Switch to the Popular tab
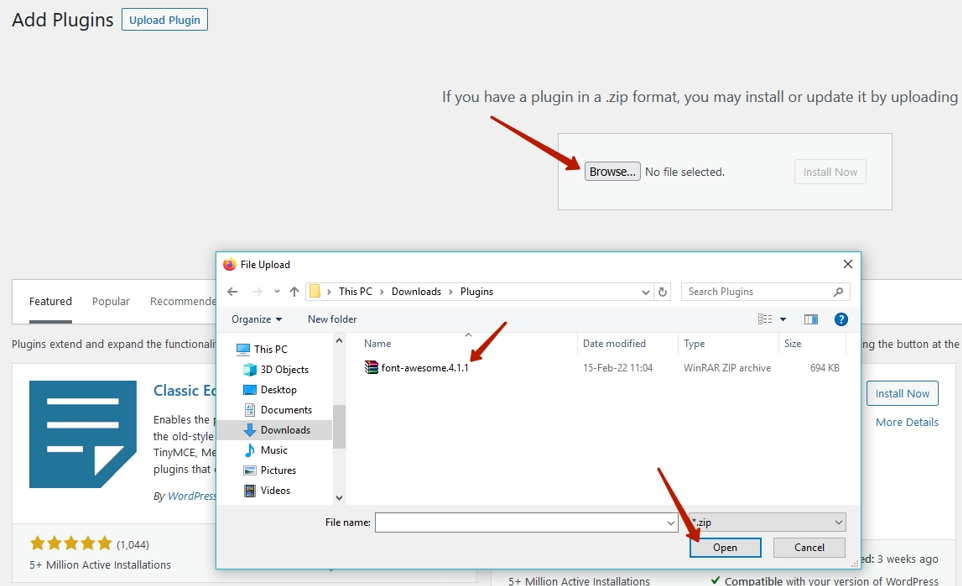 (111, 301)
